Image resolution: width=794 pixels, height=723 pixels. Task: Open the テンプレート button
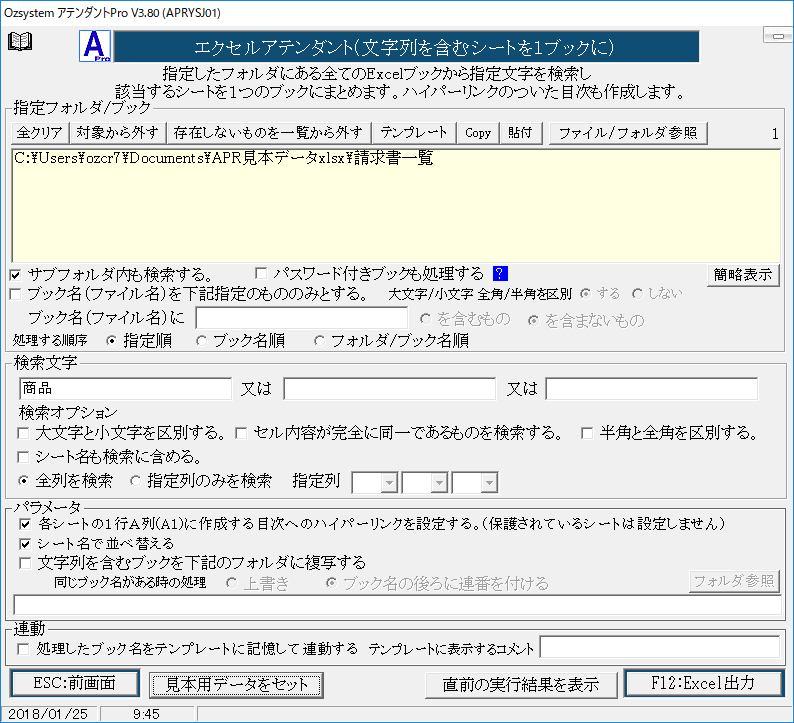[414, 133]
